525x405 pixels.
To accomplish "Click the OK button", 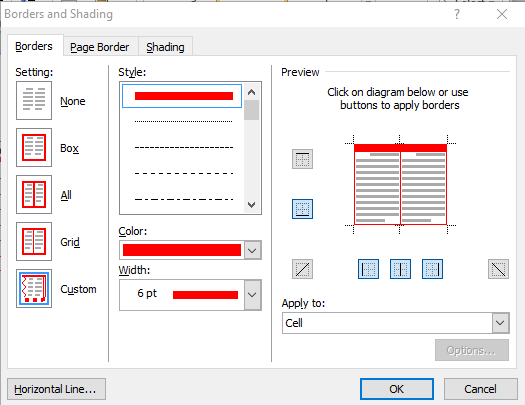I will click(x=397, y=389).
